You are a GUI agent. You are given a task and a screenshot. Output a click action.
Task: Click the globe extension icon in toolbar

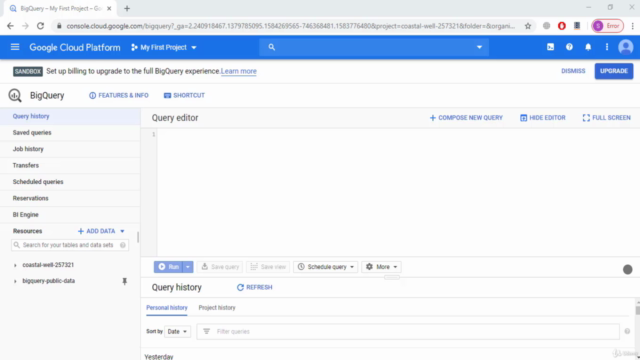(x=547, y=26)
